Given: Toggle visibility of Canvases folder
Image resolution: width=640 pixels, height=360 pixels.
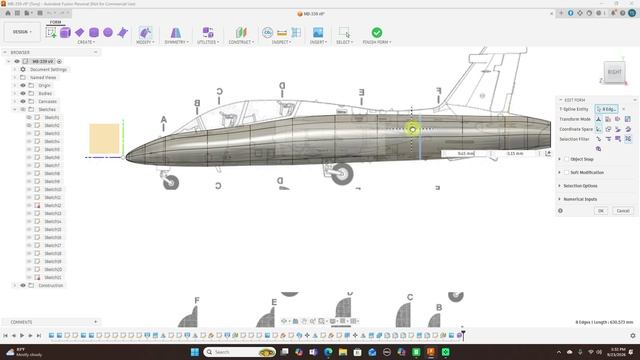Looking at the screenshot, I should [23, 101].
